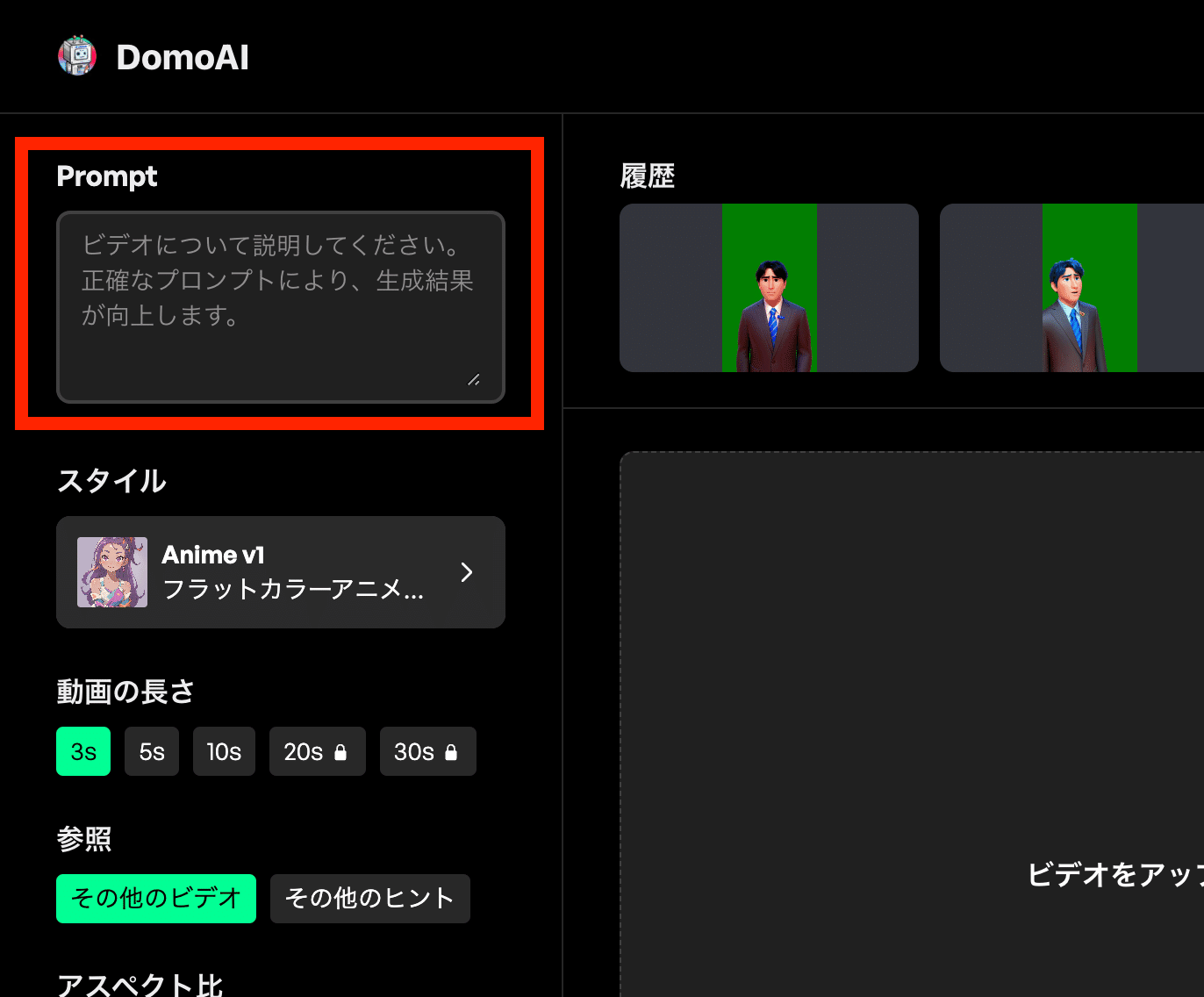Click the video upload drop zone
The height and width of the screenshot is (997, 1204).
(913, 720)
